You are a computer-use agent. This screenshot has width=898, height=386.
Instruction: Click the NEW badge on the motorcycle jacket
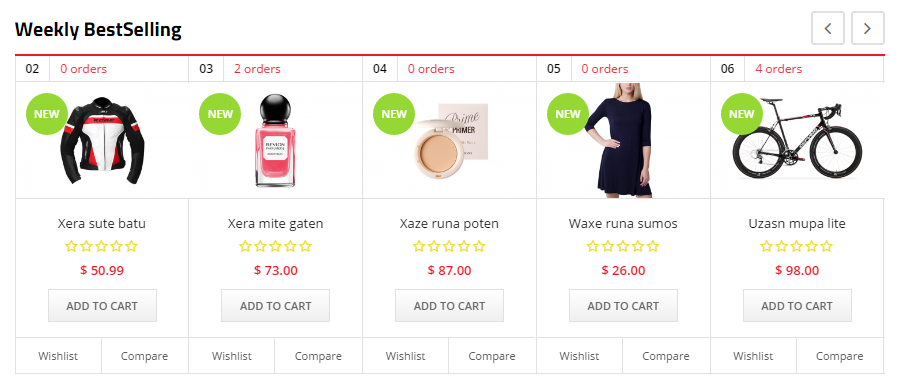pos(46,113)
